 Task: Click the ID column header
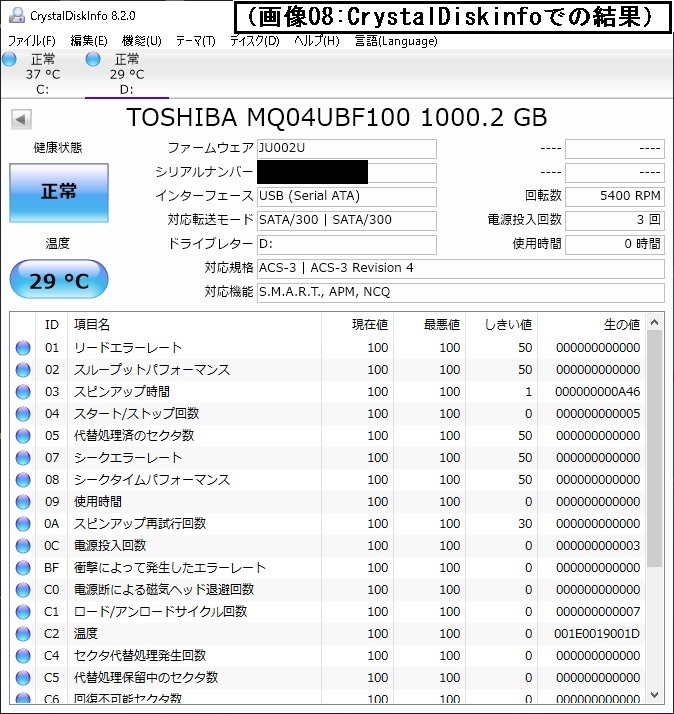coord(52,325)
